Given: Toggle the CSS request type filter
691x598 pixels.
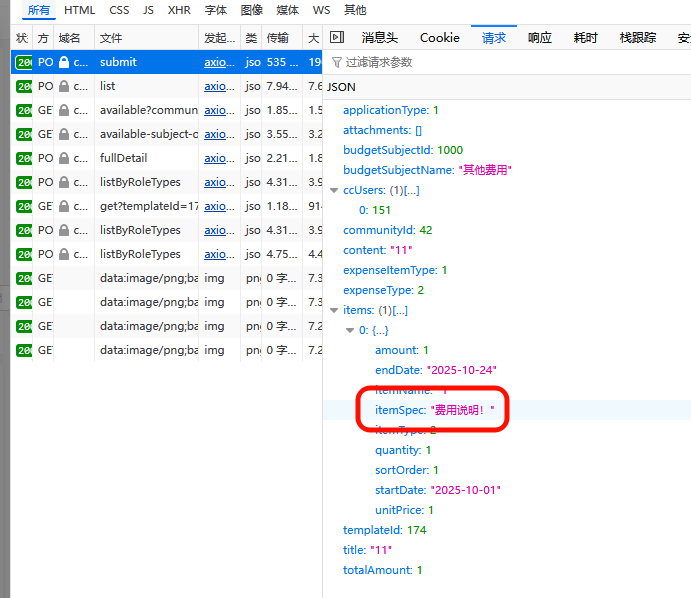Looking at the screenshot, I should point(120,10).
